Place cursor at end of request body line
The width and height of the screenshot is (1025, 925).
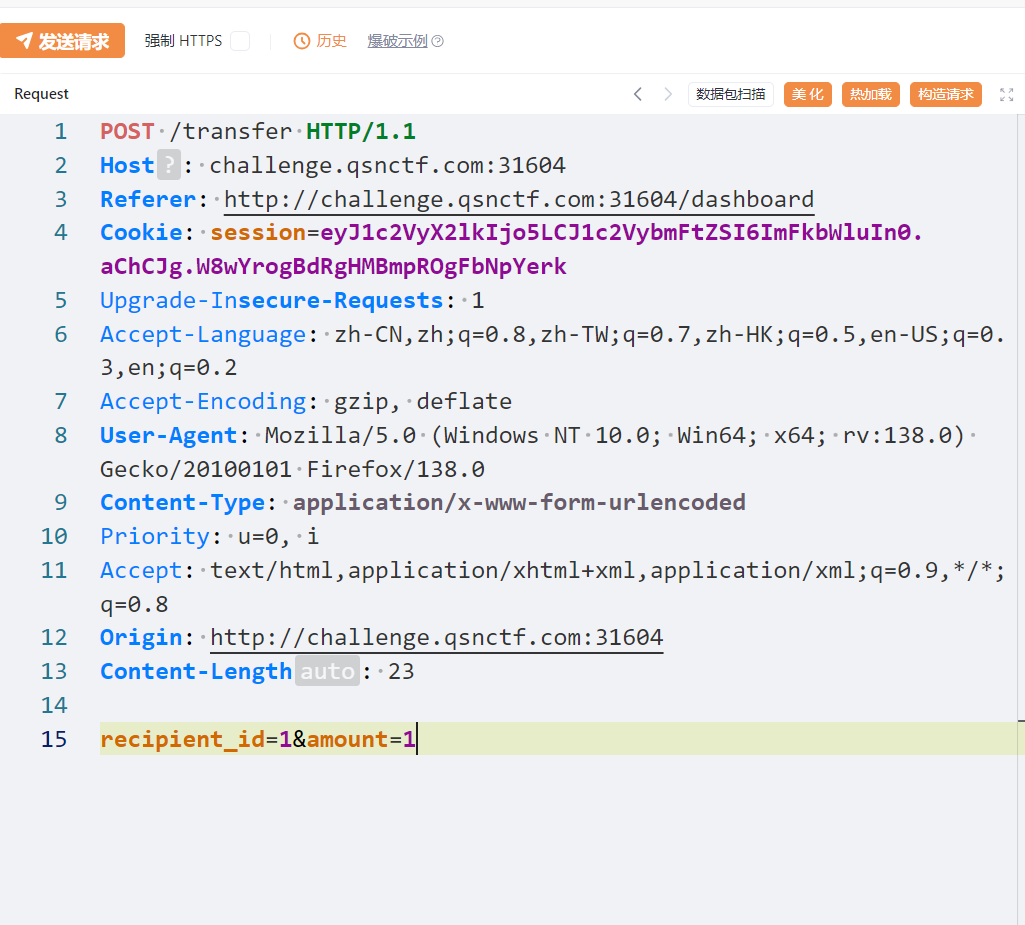(x=417, y=739)
